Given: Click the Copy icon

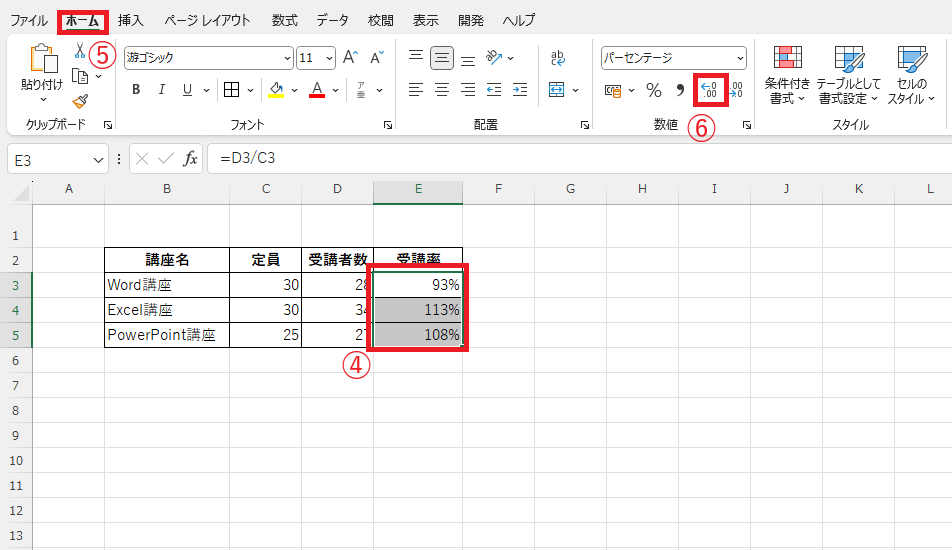Looking at the screenshot, I should pos(80,76).
